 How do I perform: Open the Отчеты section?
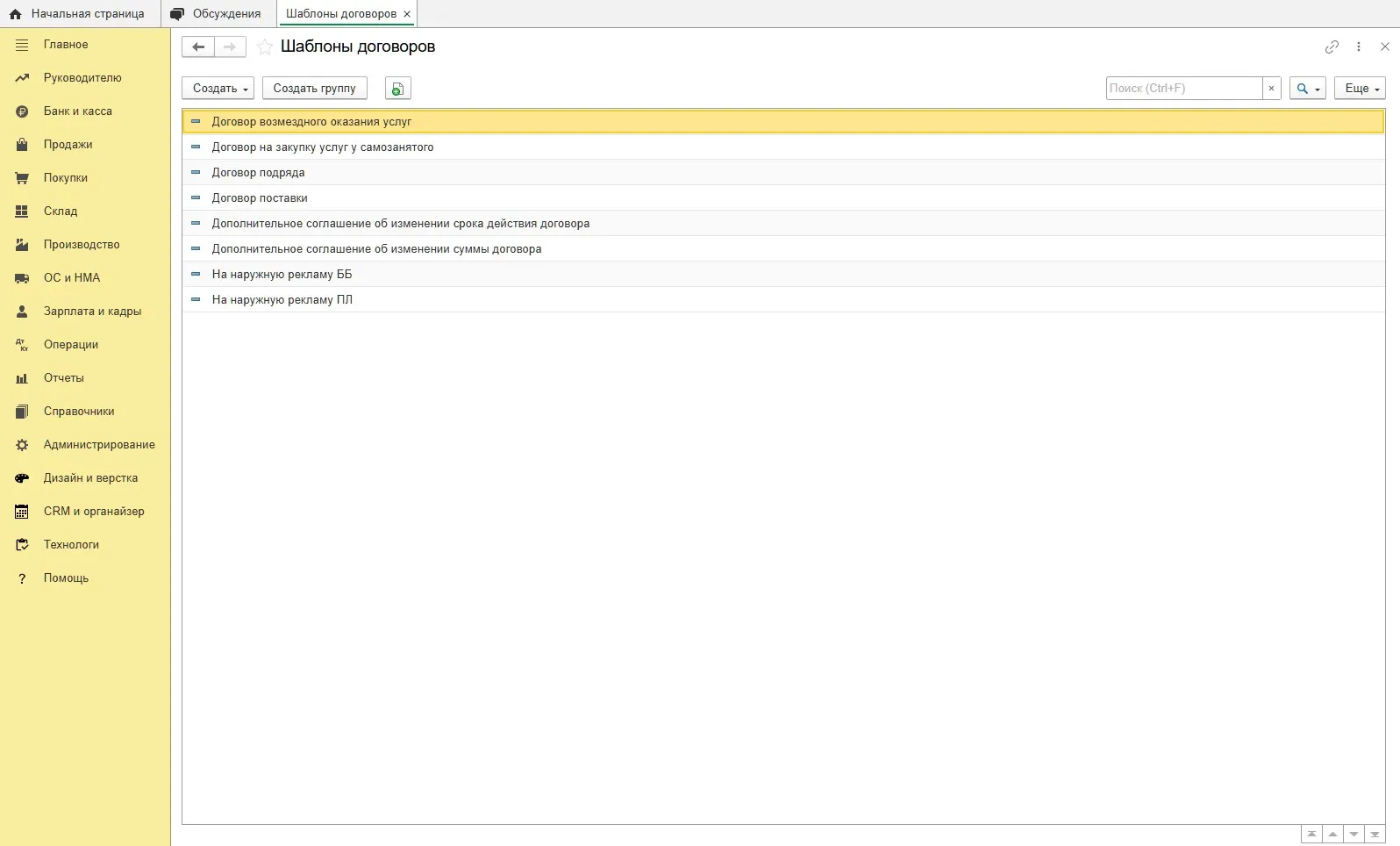click(x=85, y=378)
